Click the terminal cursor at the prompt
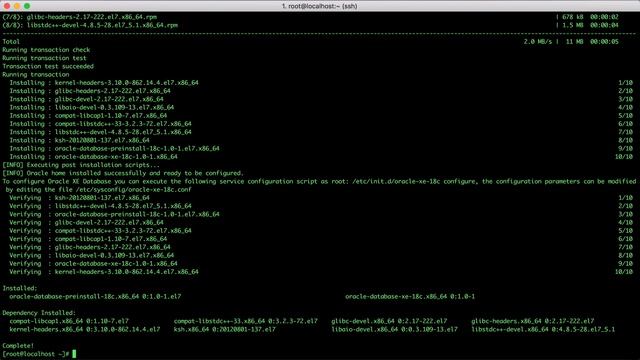The height and width of the screenshot is (360, 640). pos(74,354)
